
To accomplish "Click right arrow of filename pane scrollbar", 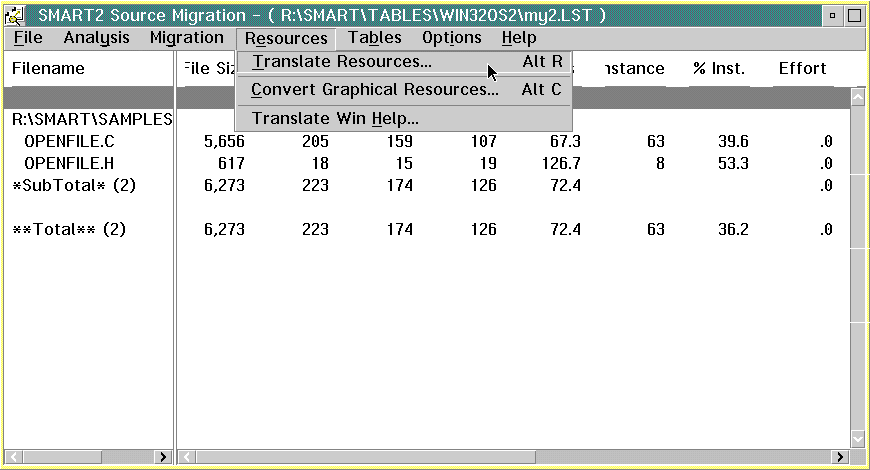I will (164, 457).
